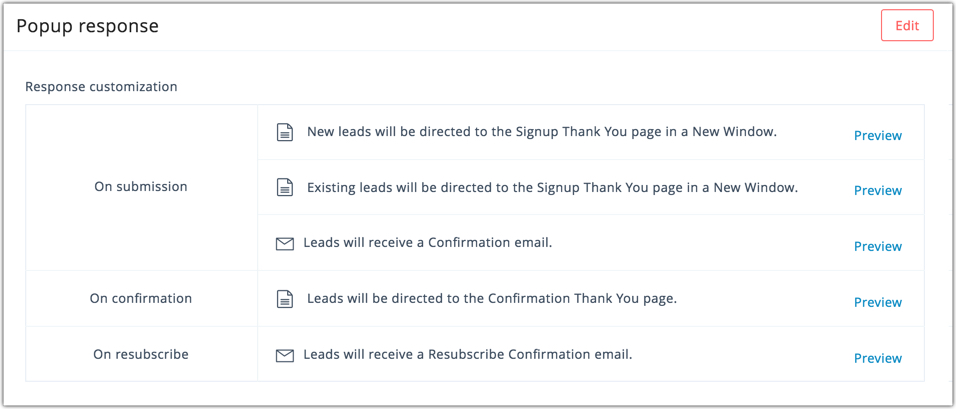Click the Edit button in Popup response
Image resolution: width=956 pixels, height=409 pixels.
[906, 26]
